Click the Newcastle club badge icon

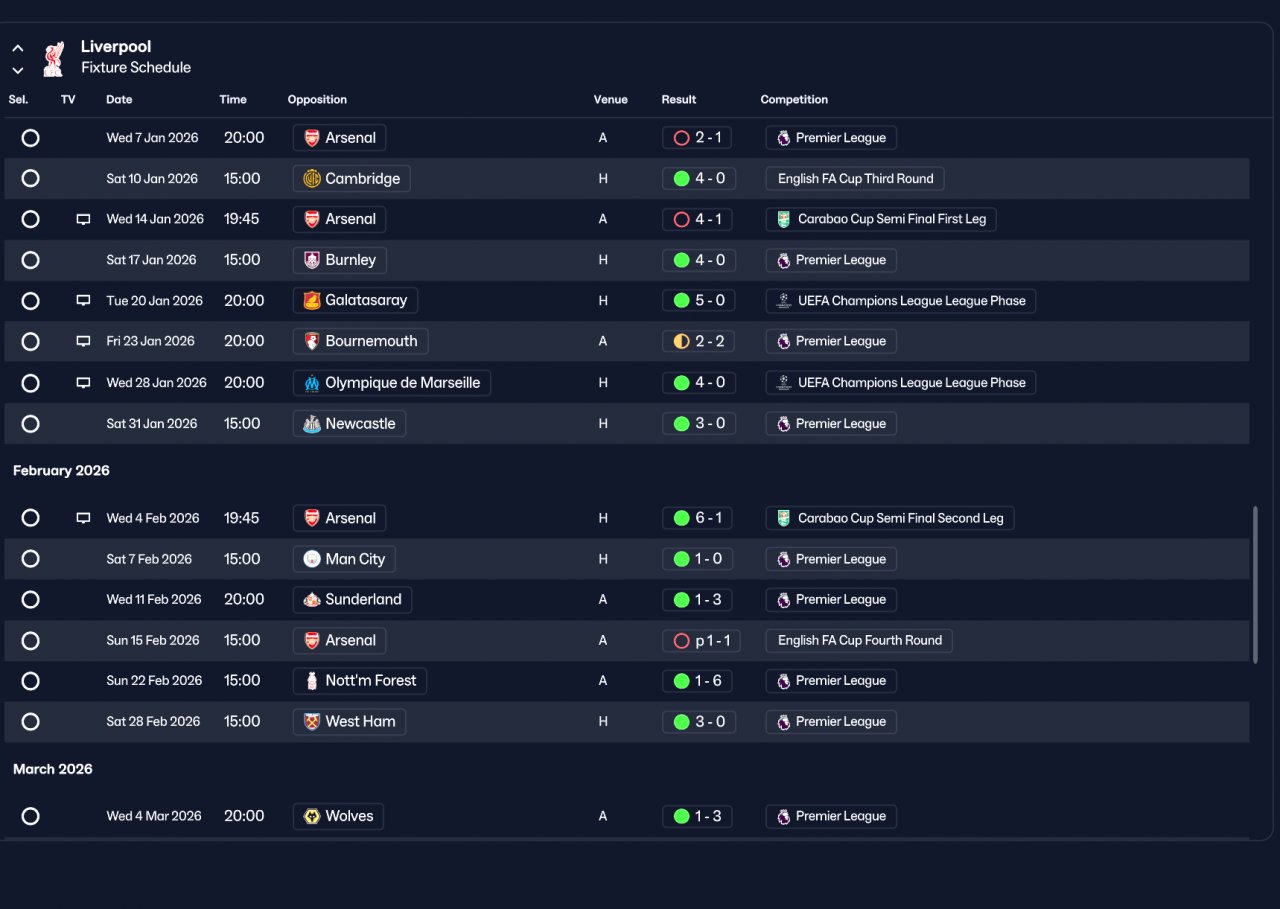(x=312, y=424)
